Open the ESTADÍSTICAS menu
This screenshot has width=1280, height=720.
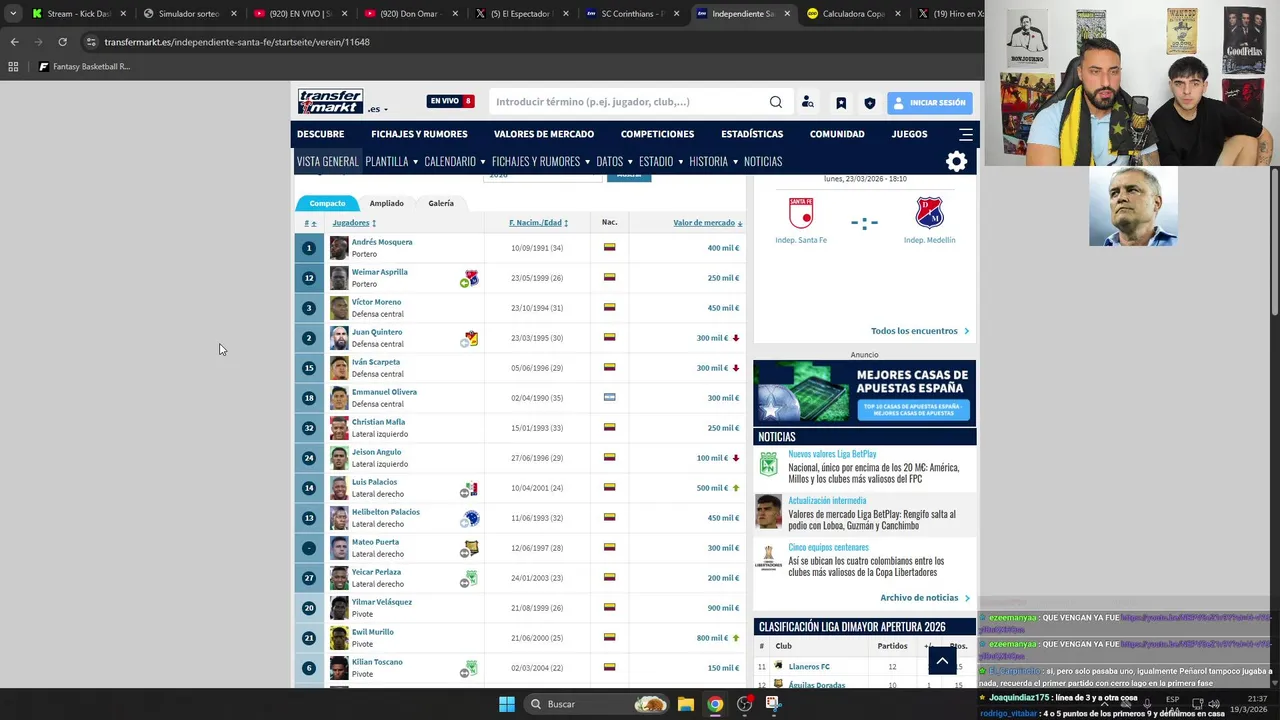pos(752,134)
